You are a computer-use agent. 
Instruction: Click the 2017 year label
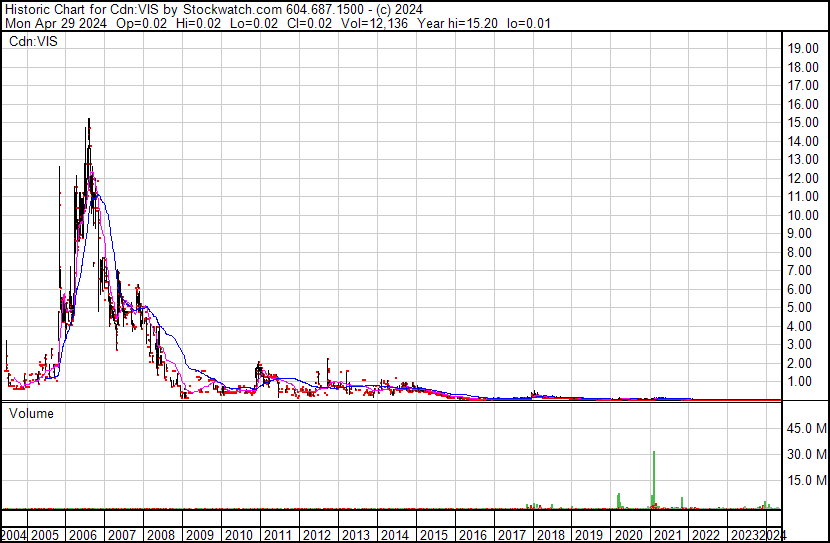tap(512, 535)
